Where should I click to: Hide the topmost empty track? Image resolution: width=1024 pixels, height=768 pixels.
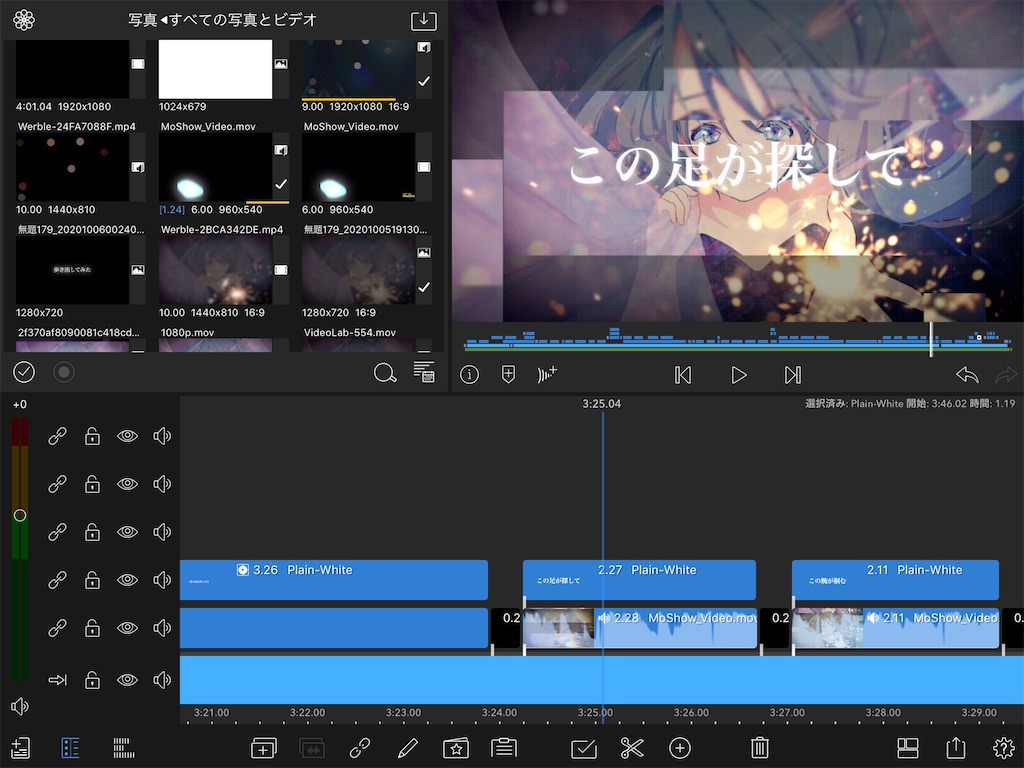(127, 436)
